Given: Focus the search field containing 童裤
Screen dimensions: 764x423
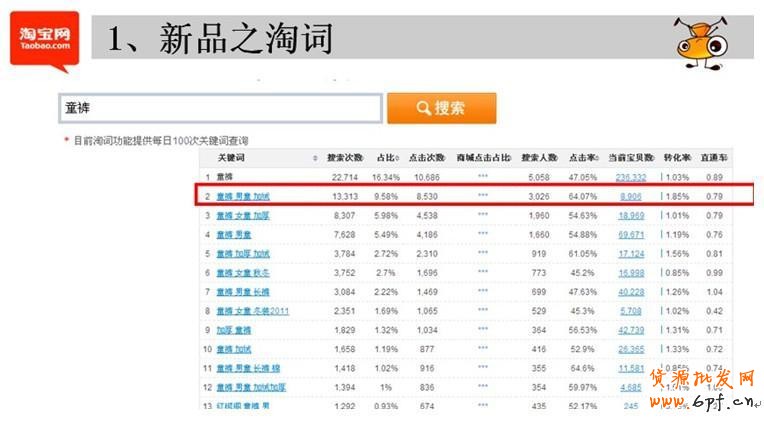Looking at the screenshot, I should [x=220, y=108].
